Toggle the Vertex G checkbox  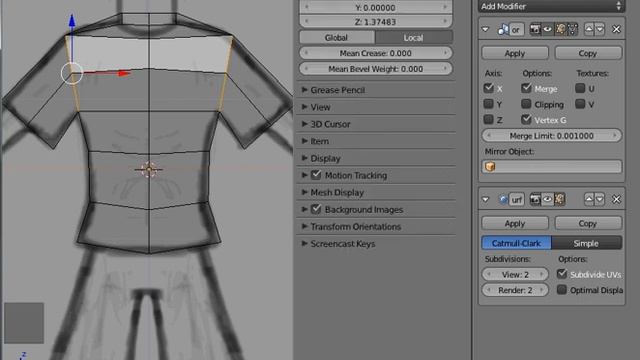(526, 119)
